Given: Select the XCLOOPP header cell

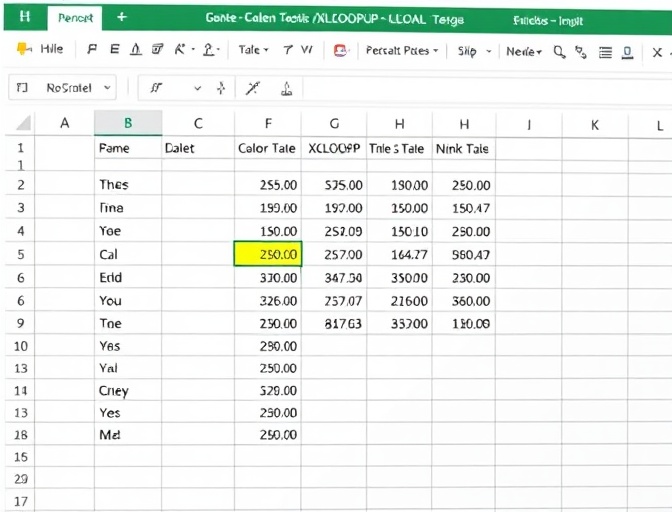Looking at the screenshot, I should pyautogui.click(x=334, y=149).
